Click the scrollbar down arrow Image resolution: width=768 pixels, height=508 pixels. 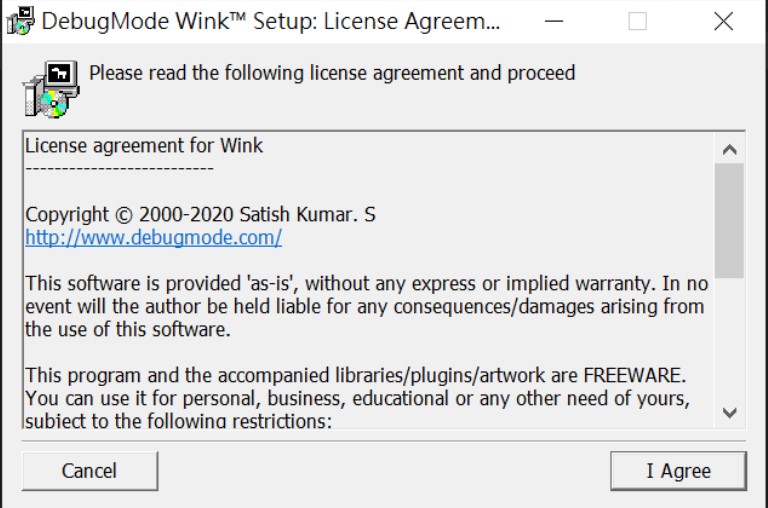click(729, 412)
